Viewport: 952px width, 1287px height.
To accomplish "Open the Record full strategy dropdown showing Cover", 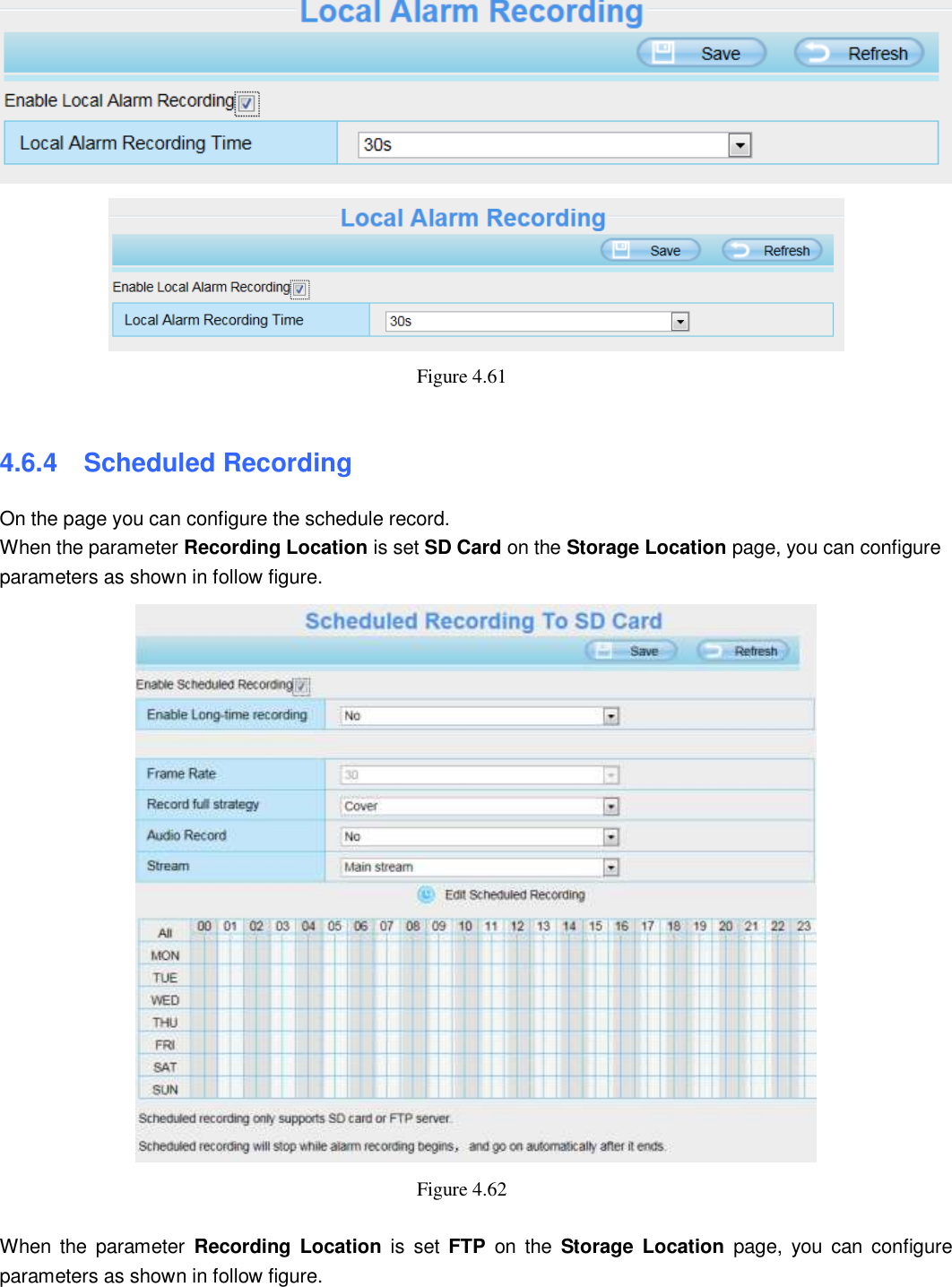I will click(610, 806).
